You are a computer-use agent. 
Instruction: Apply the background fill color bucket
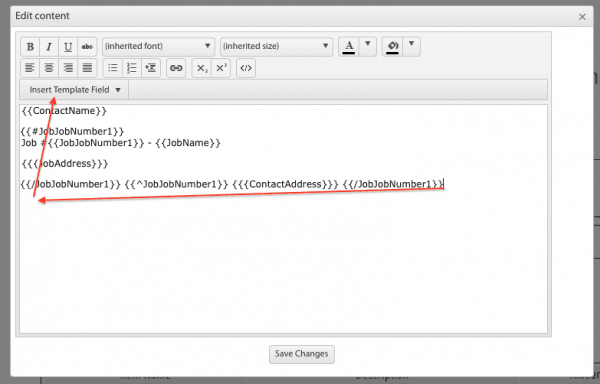[393, 47]
